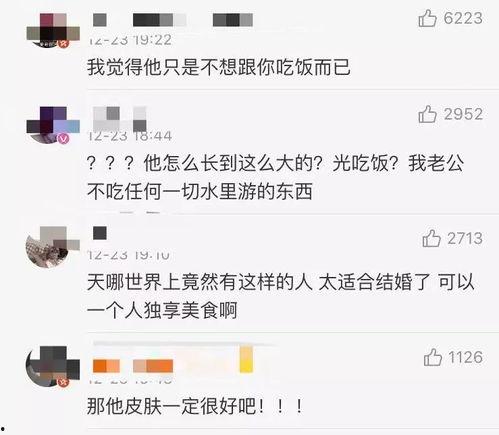499x435 pixels.
Task: Tap the thumbs-up icon beside 6223
Action: [427, 18]
